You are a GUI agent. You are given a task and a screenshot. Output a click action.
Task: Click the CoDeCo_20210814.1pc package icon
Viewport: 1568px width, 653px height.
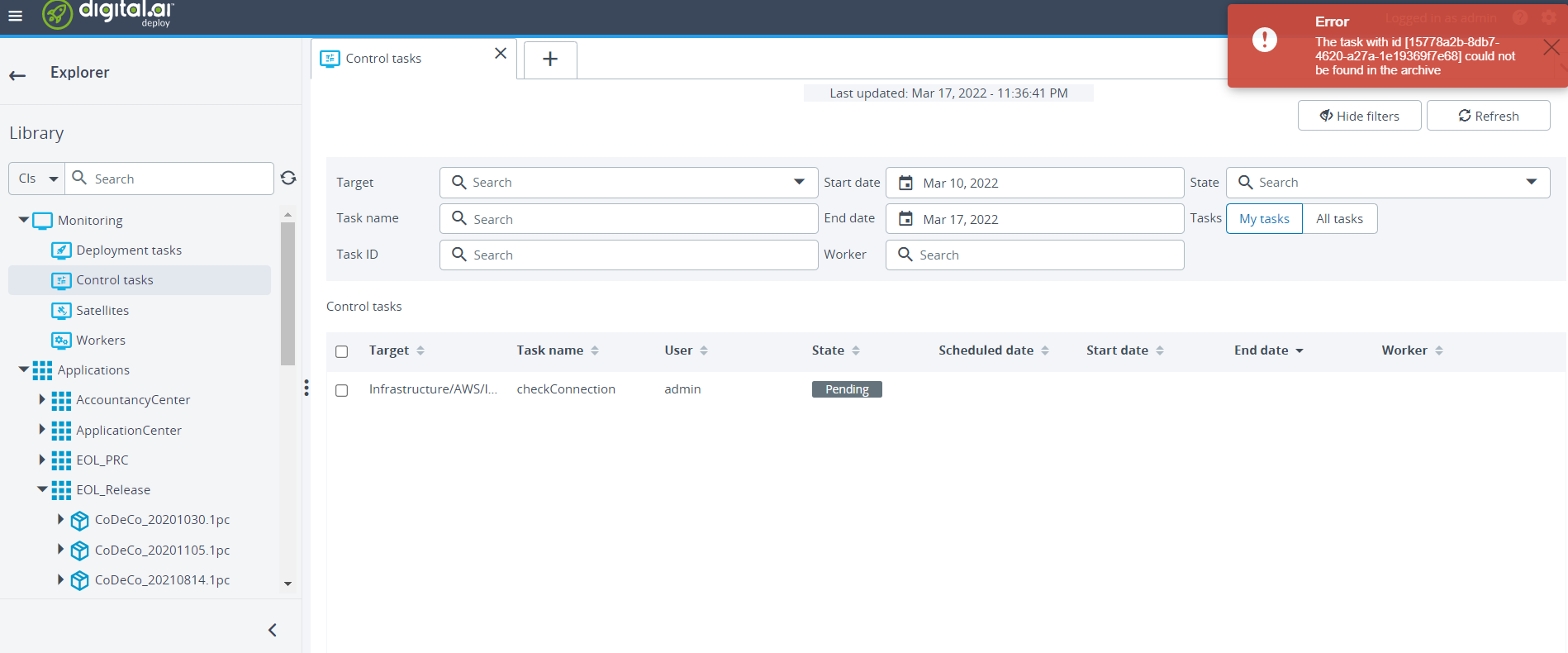[x=79, y=580]
